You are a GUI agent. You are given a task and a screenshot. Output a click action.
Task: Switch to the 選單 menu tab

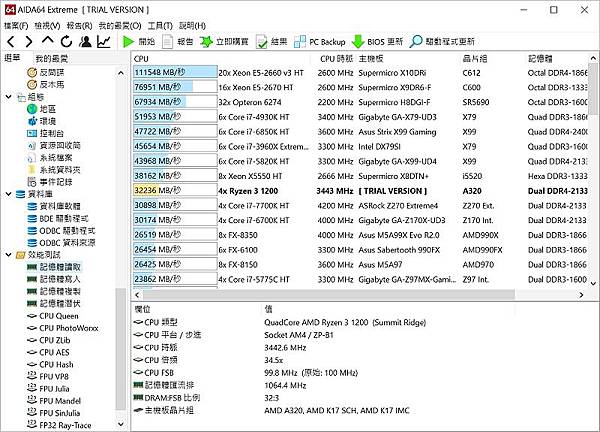coord(12,58)
